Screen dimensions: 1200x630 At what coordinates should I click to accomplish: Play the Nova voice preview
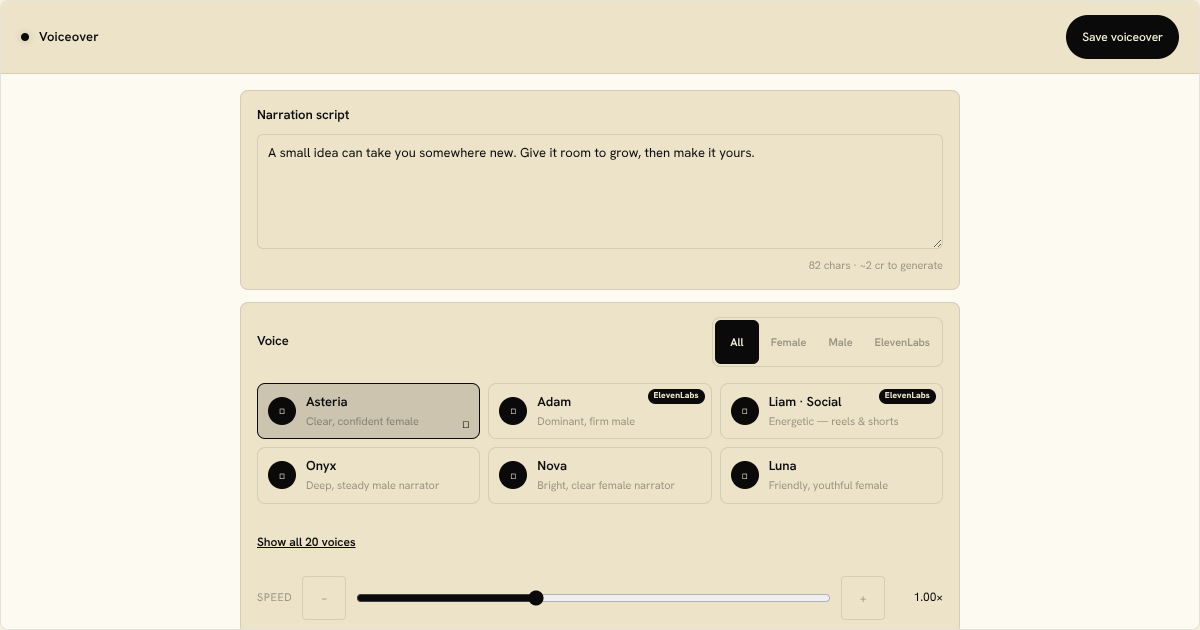click(513, 475)
